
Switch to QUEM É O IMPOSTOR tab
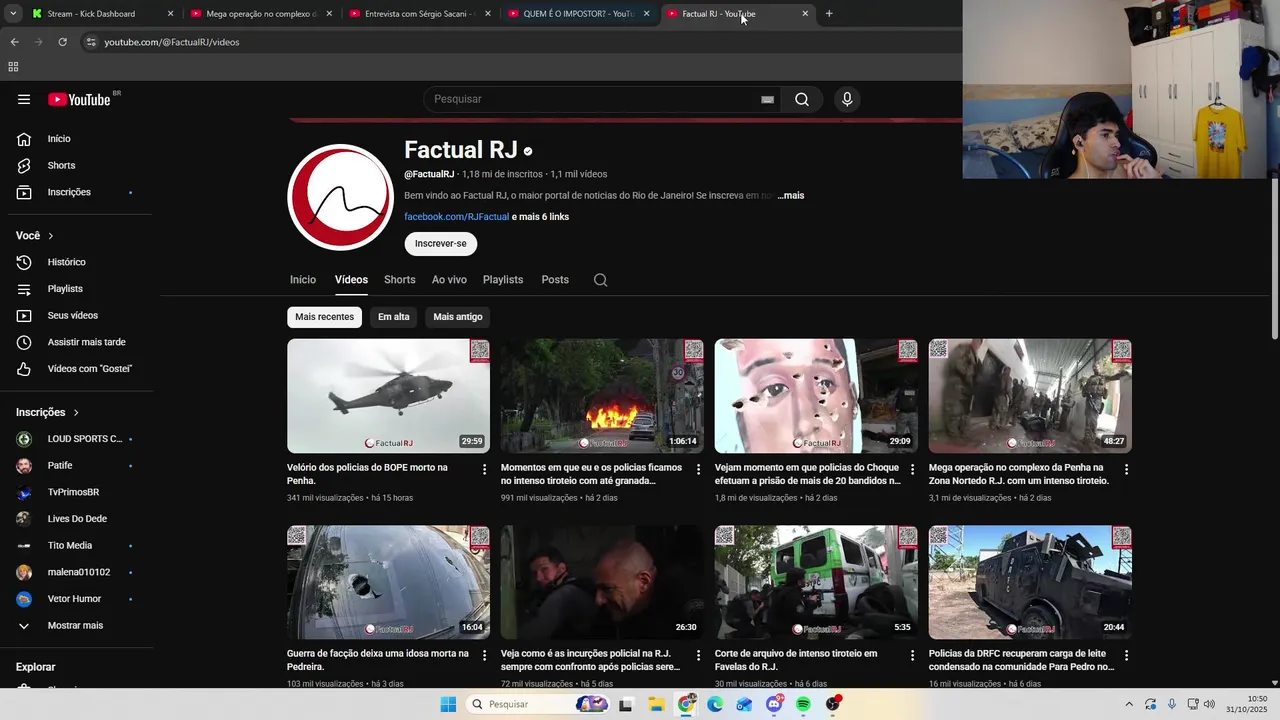(578, 14)
